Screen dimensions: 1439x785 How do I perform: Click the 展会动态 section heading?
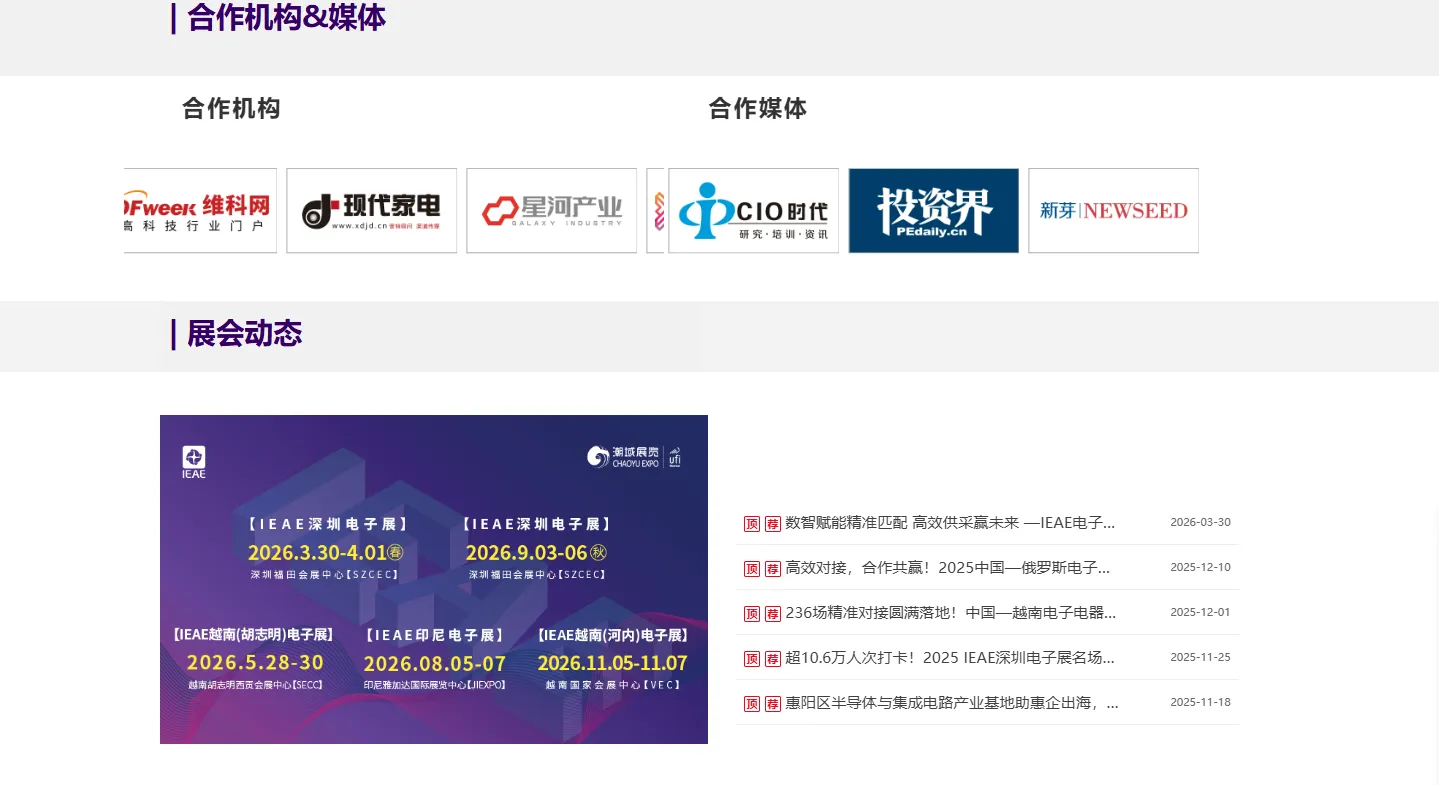point(244,334)
